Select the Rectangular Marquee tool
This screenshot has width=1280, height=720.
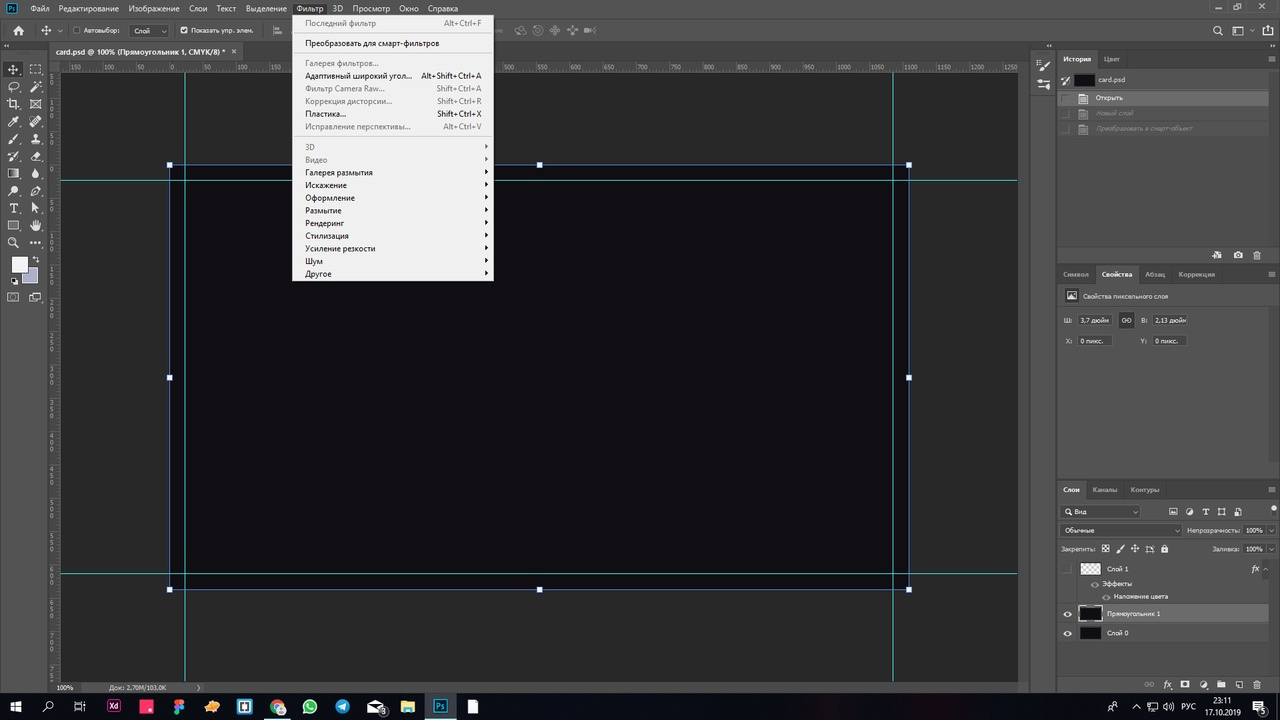pyautogui.click(x=36, y=69)
